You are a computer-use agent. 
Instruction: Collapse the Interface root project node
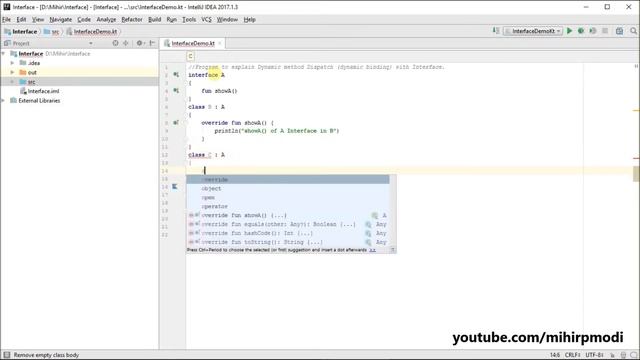point(4,53)
